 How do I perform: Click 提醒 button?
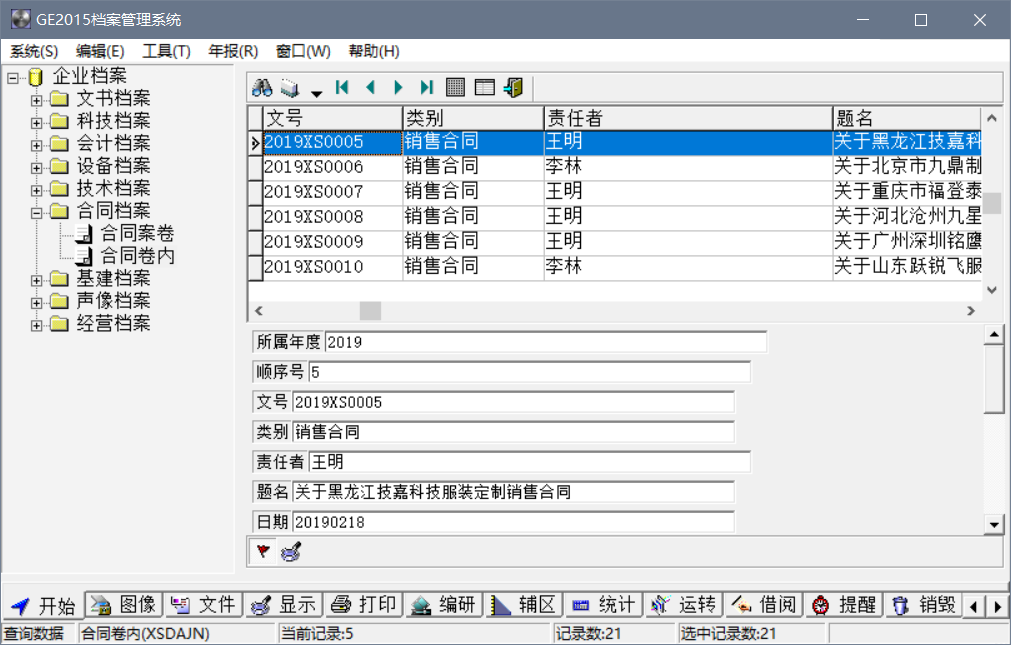click(843, 605)
